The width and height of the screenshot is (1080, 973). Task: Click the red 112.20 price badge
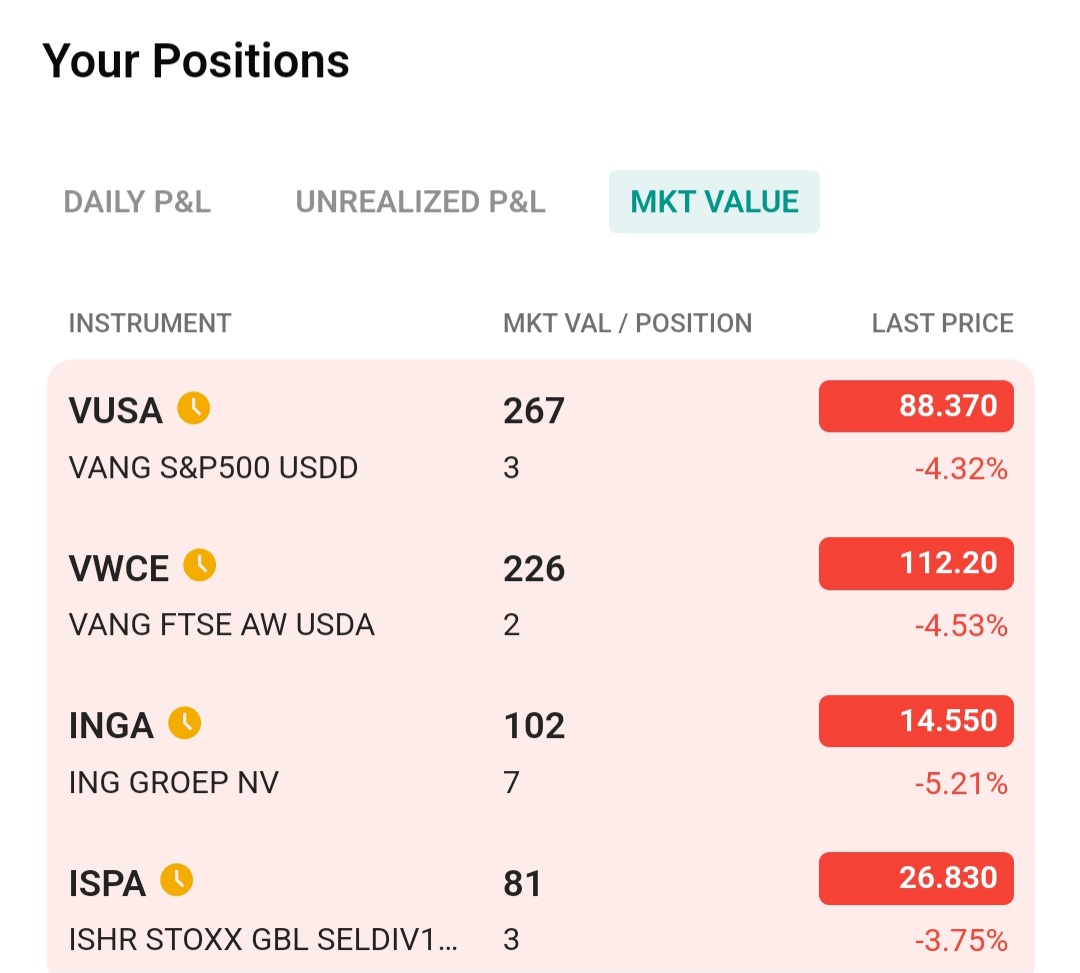(x=916, y=563)
